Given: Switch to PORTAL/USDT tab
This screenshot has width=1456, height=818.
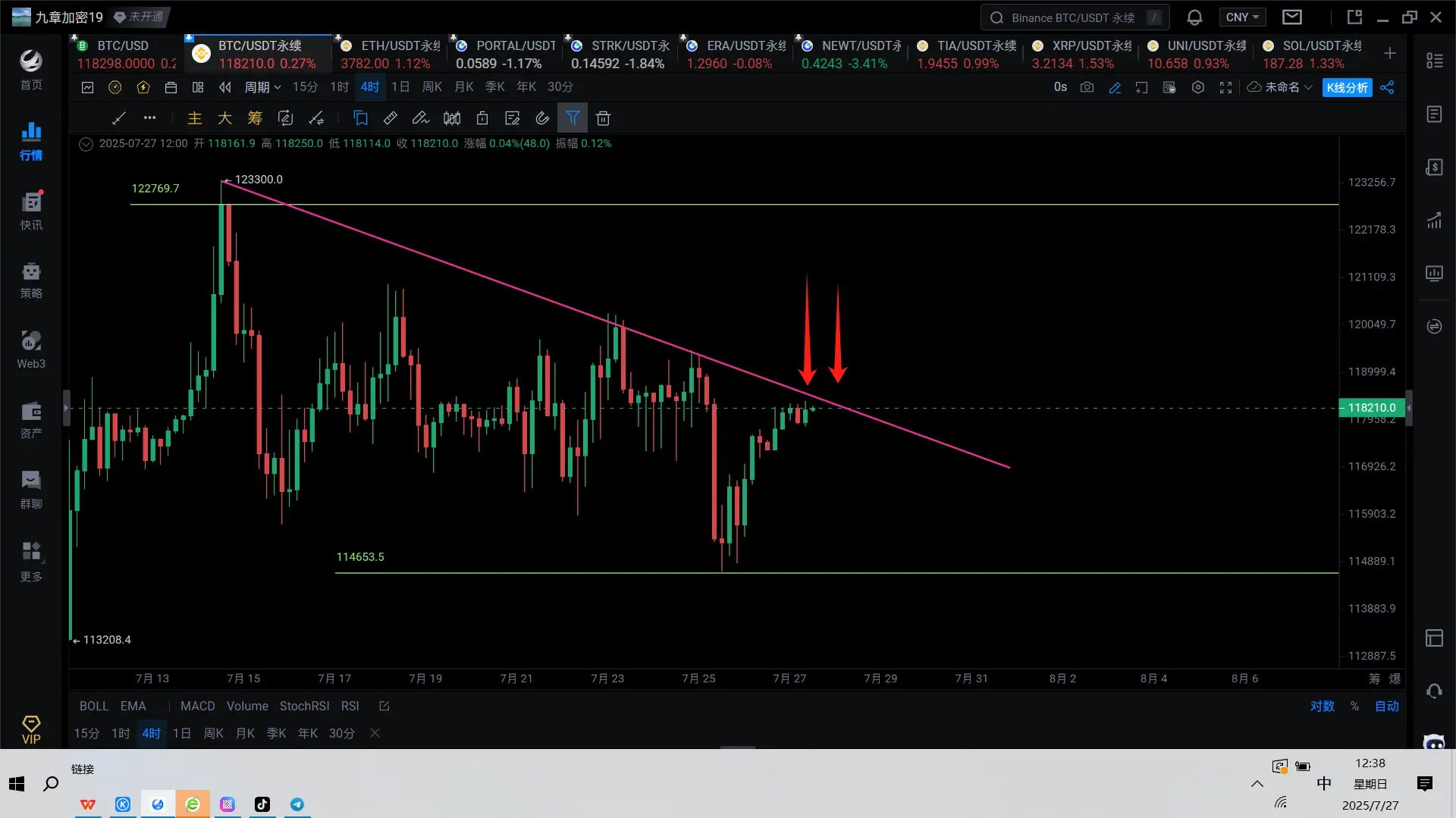Looking at the screenshot, I should (506, 54).
